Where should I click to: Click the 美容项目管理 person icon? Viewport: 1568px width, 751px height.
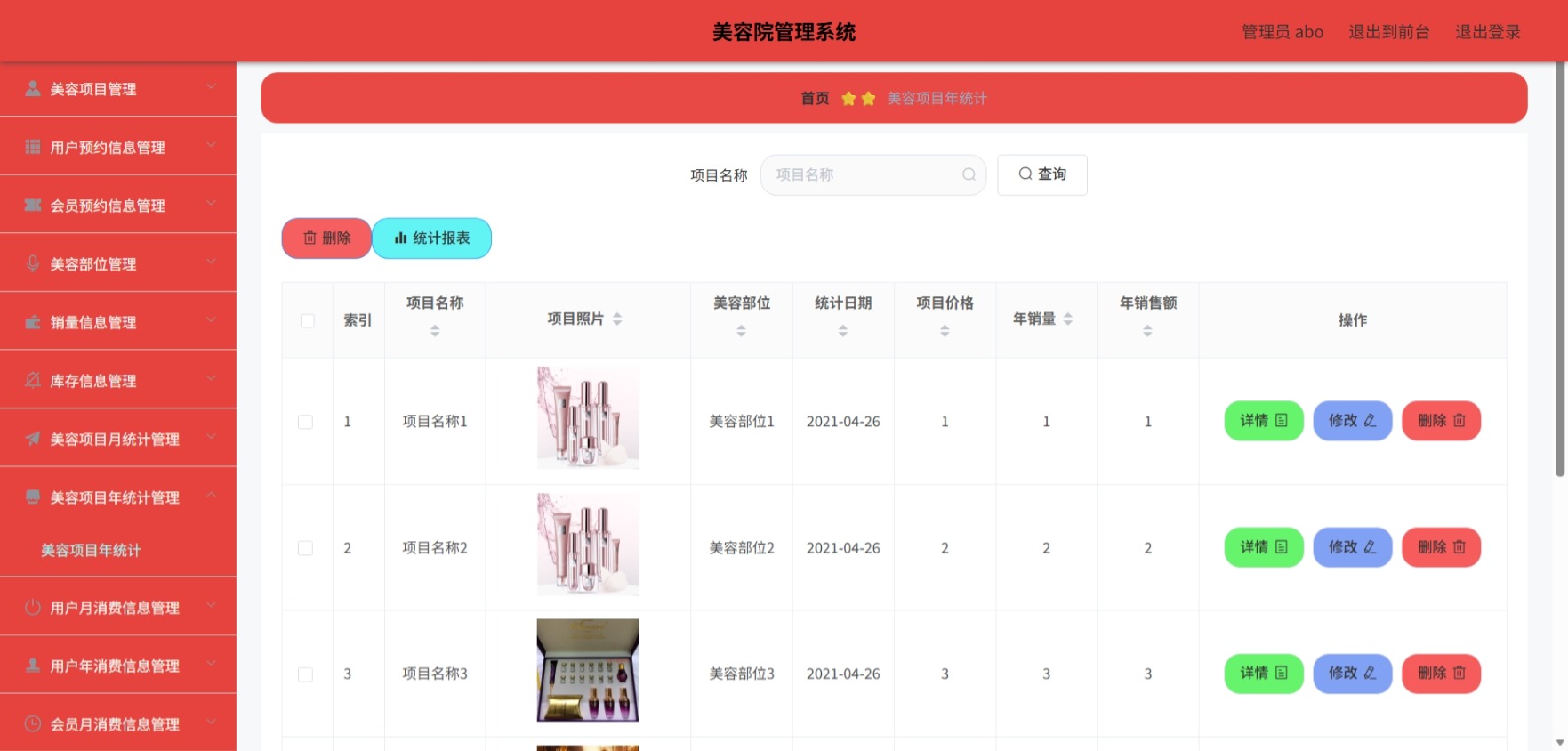(33, 88)
